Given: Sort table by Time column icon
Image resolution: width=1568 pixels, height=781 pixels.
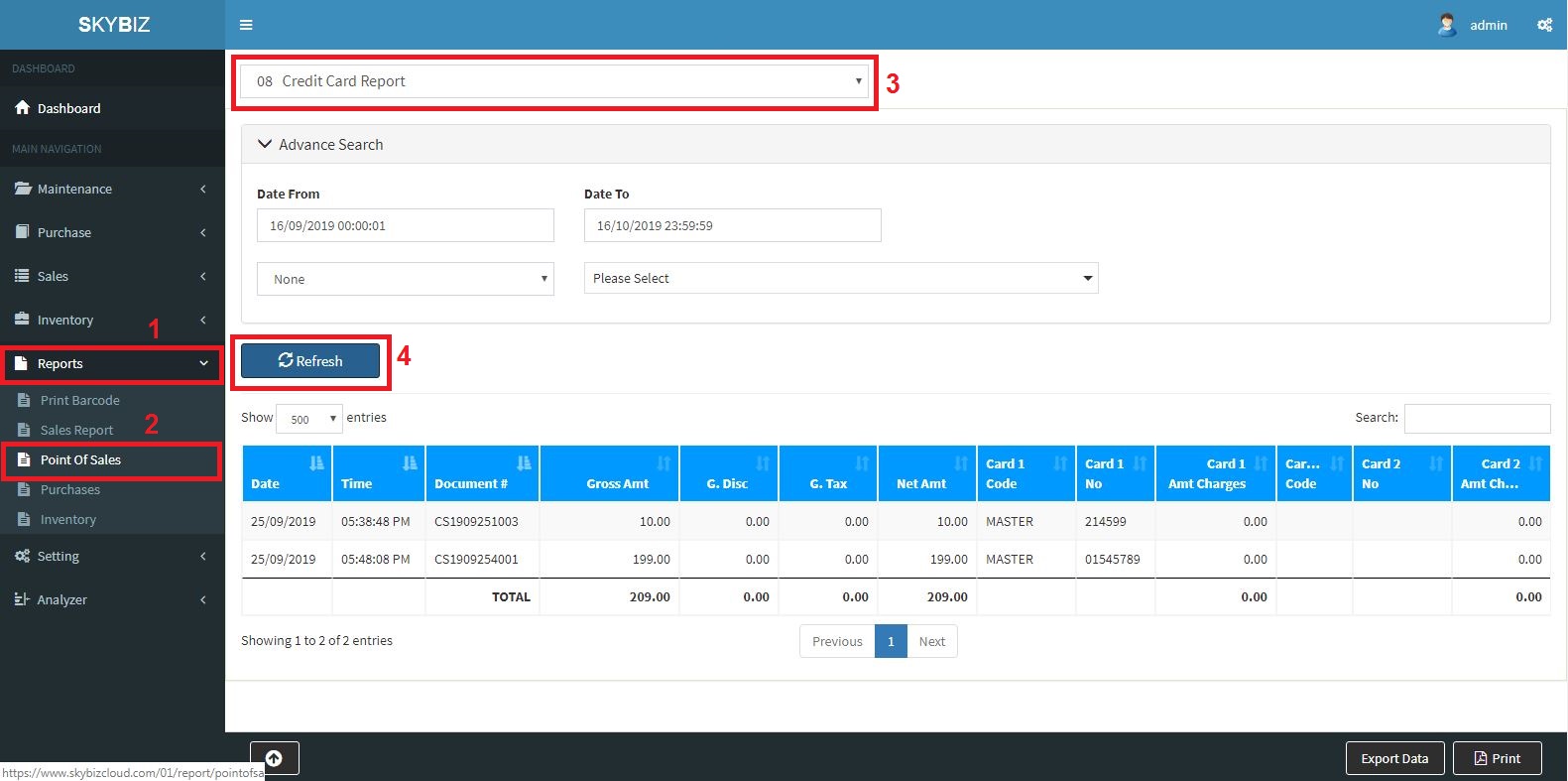Looking at the screenshot, I should point(410,463).
